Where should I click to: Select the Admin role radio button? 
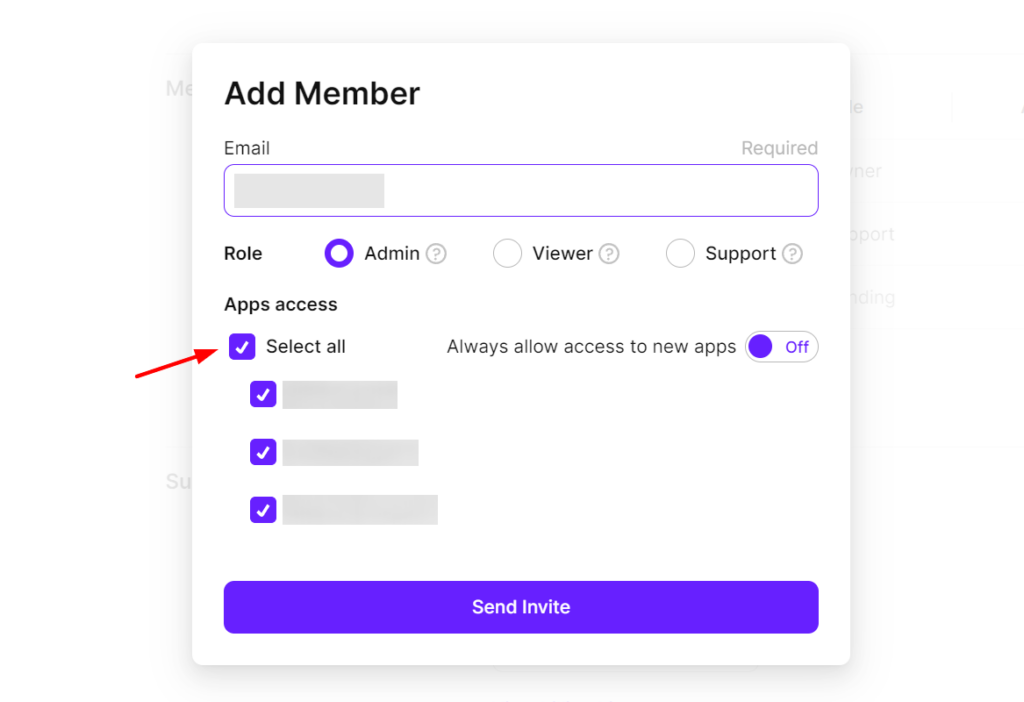click(339, 254)
